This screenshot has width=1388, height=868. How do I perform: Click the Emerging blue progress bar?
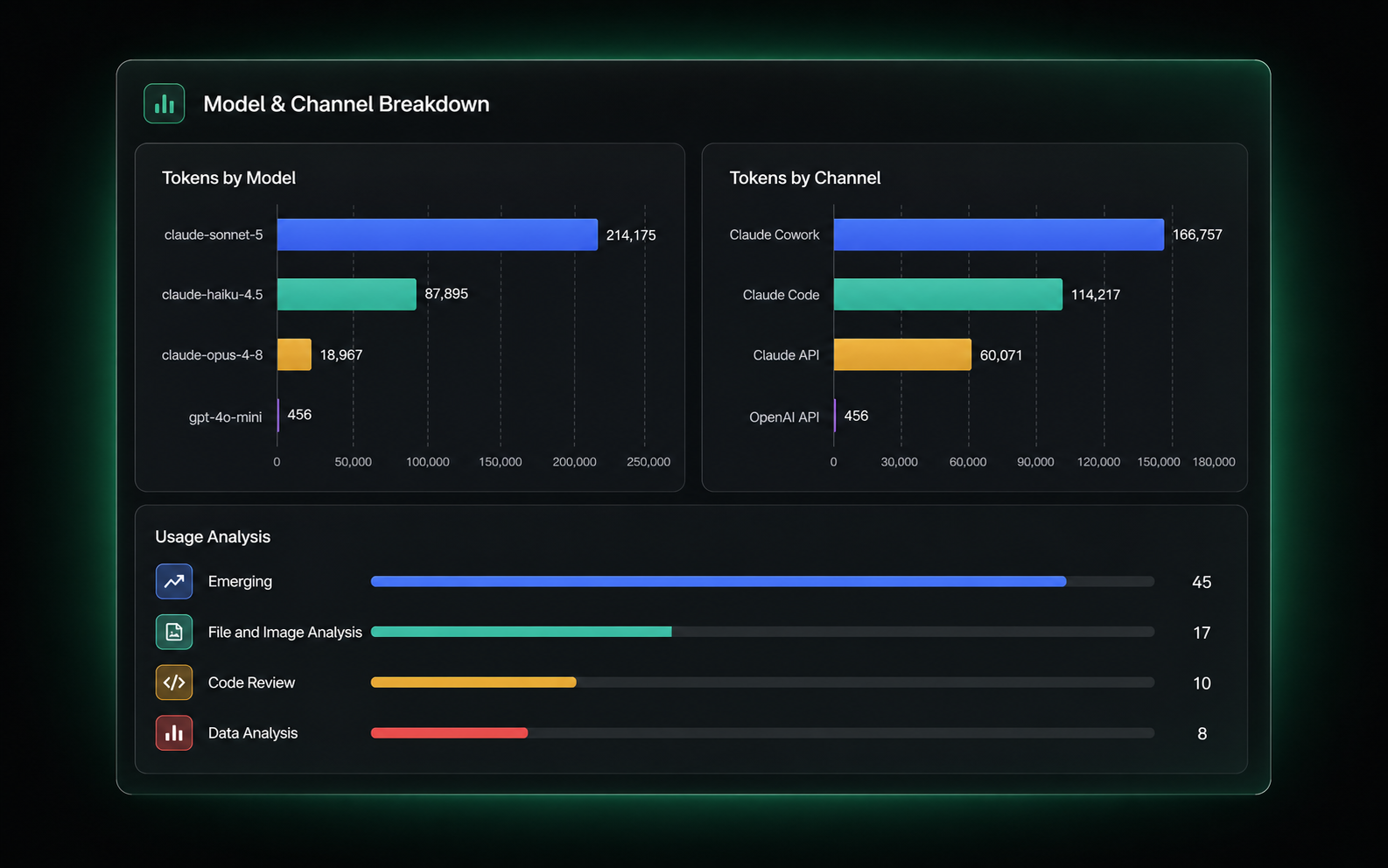[x=719, y=581]
